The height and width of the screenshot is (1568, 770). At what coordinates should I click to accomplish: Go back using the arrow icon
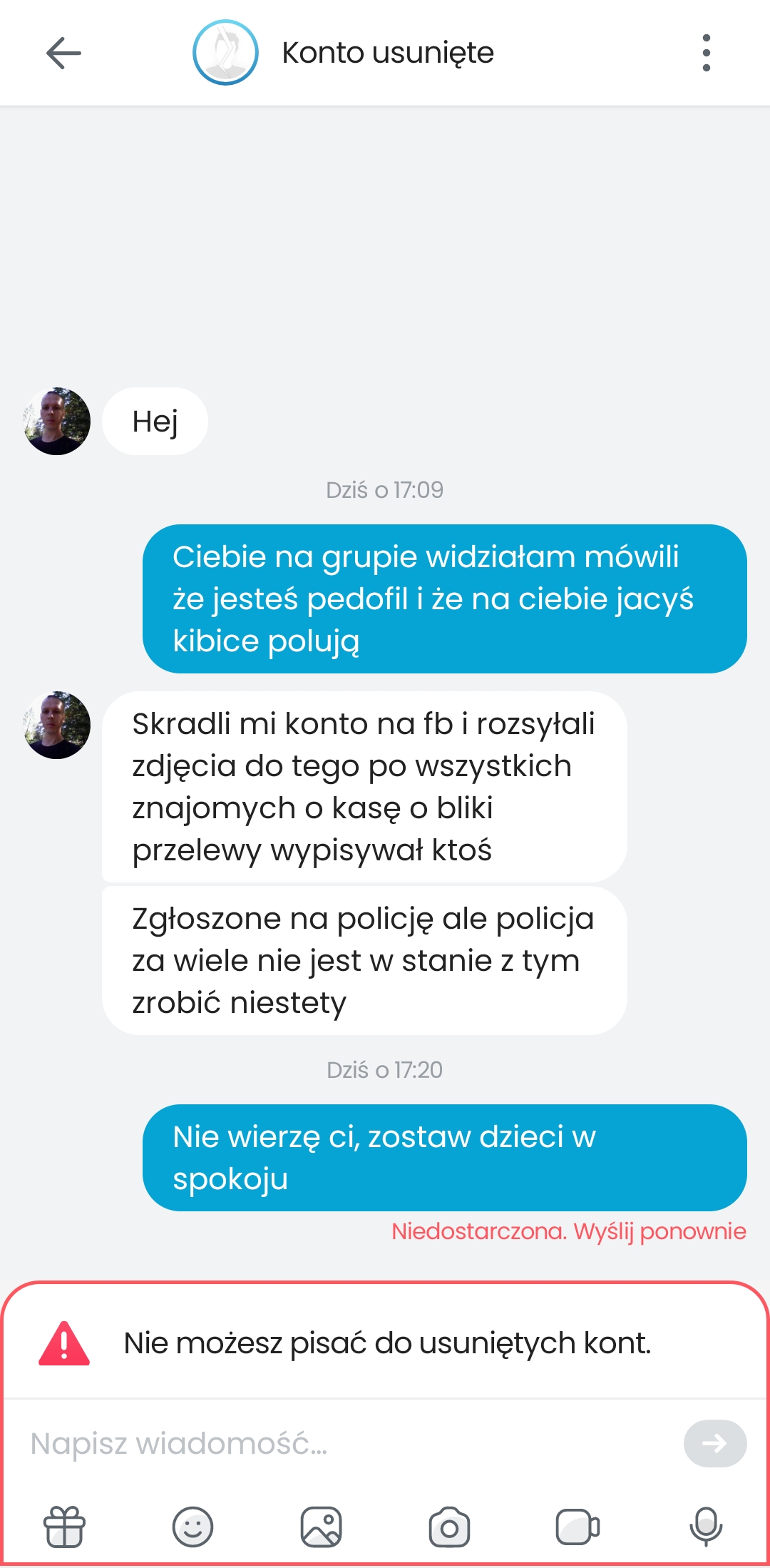coord(63,54)
